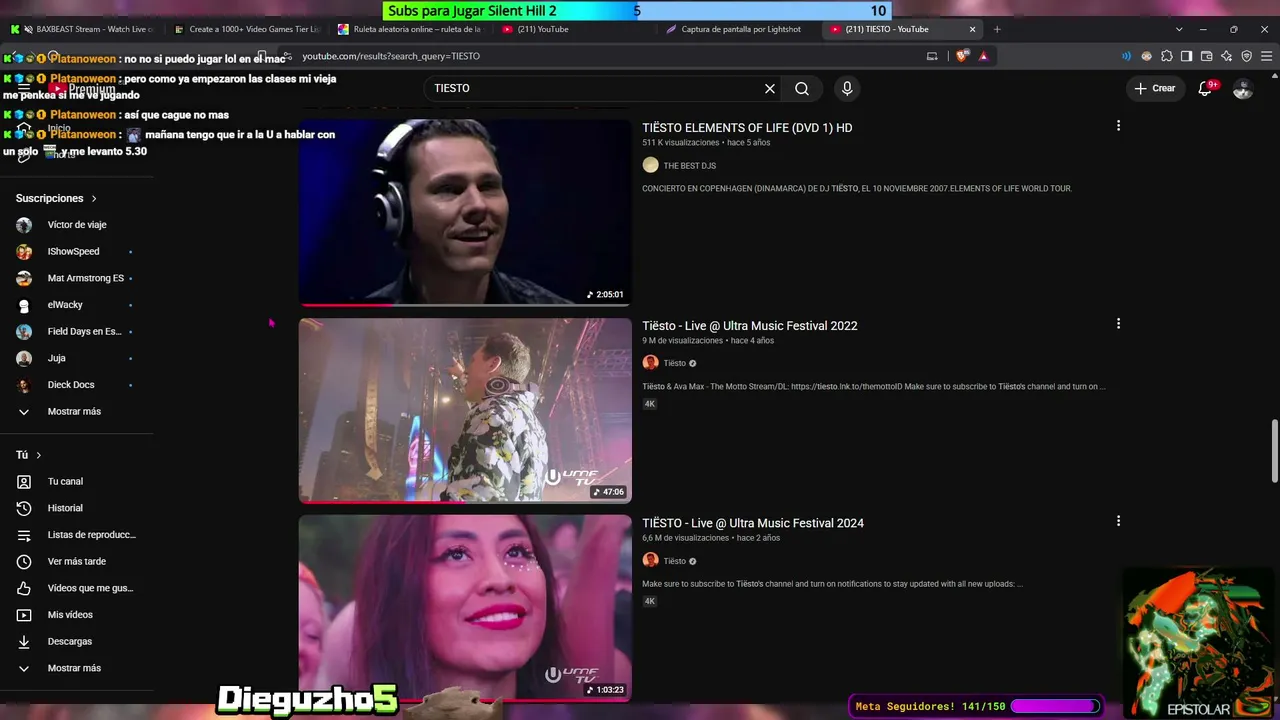
Task: Expand the Tú section with Mostrar más
Action: coord(76,668)
